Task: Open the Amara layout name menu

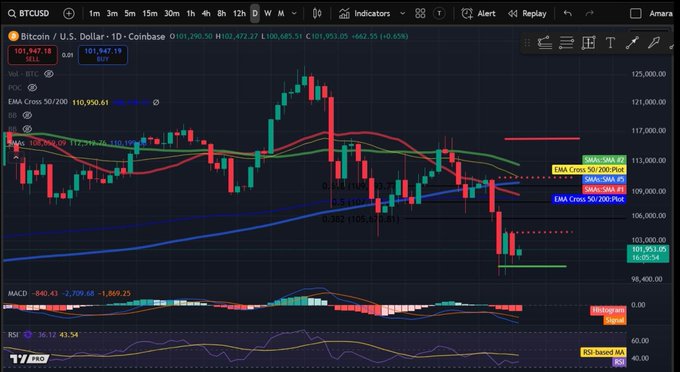Action: (x=660, y=13)
